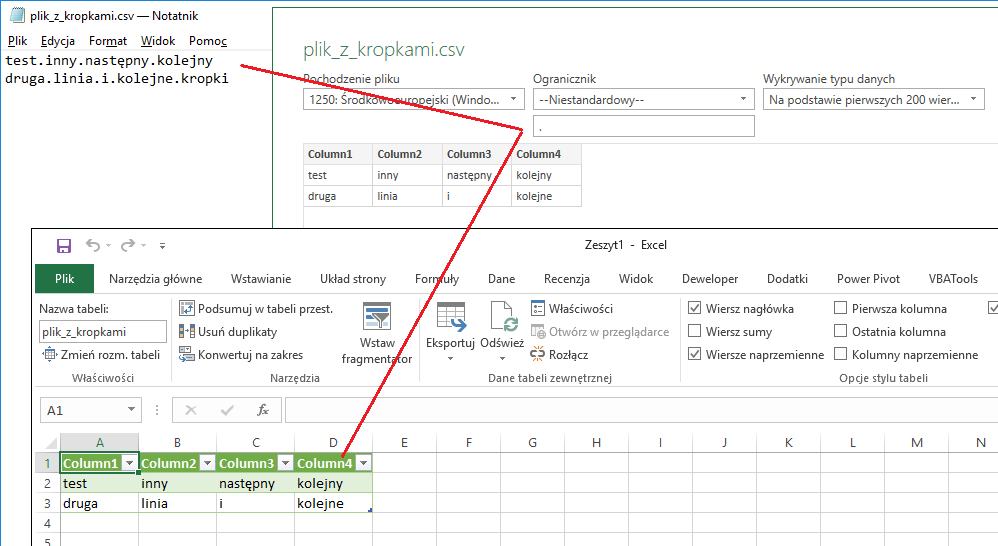
Task: Expand Eksportuj dropdown arrow
Action: tap(451, 359)
